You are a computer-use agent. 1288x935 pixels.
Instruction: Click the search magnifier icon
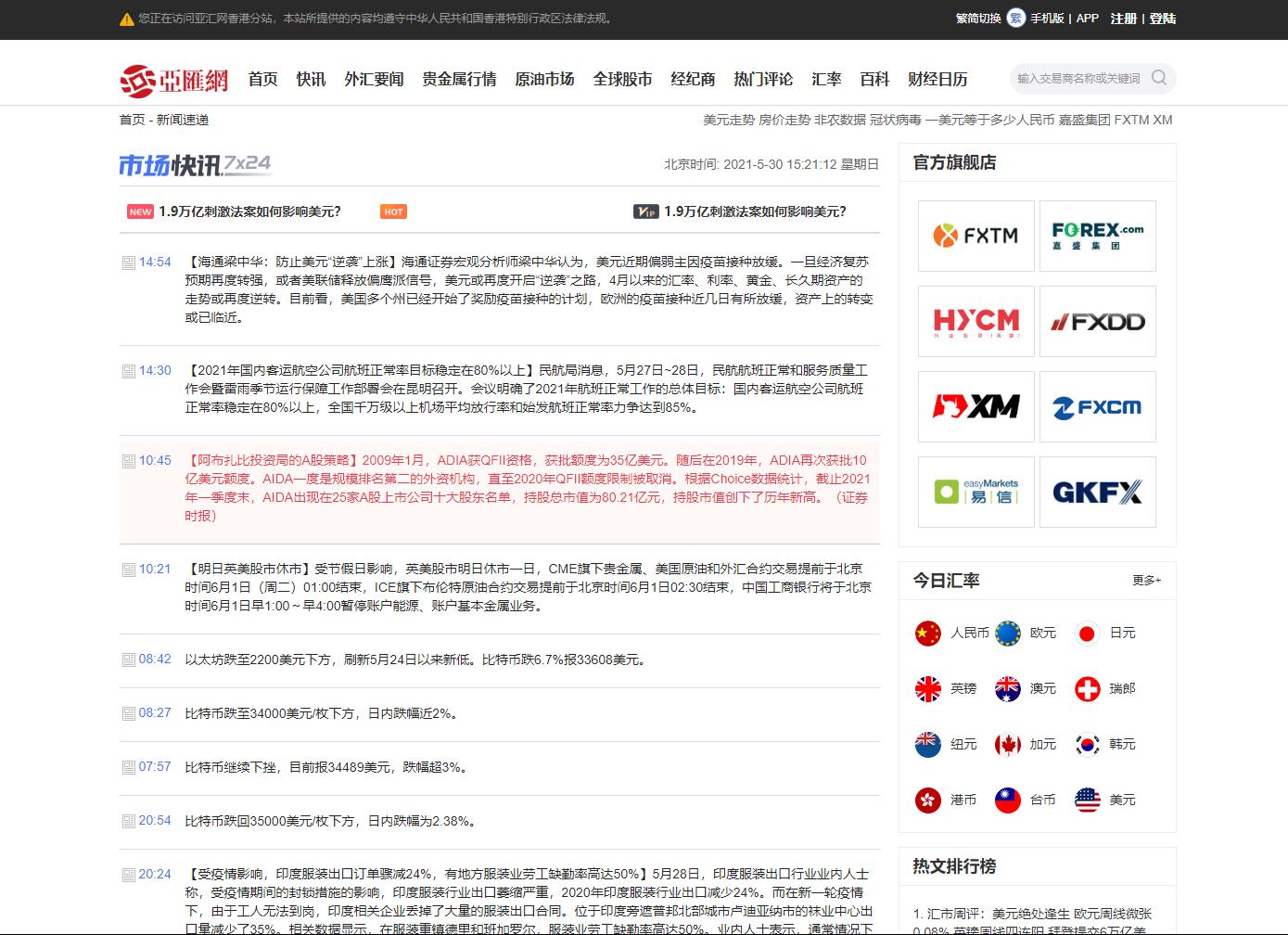click(x=1158, y=78)
